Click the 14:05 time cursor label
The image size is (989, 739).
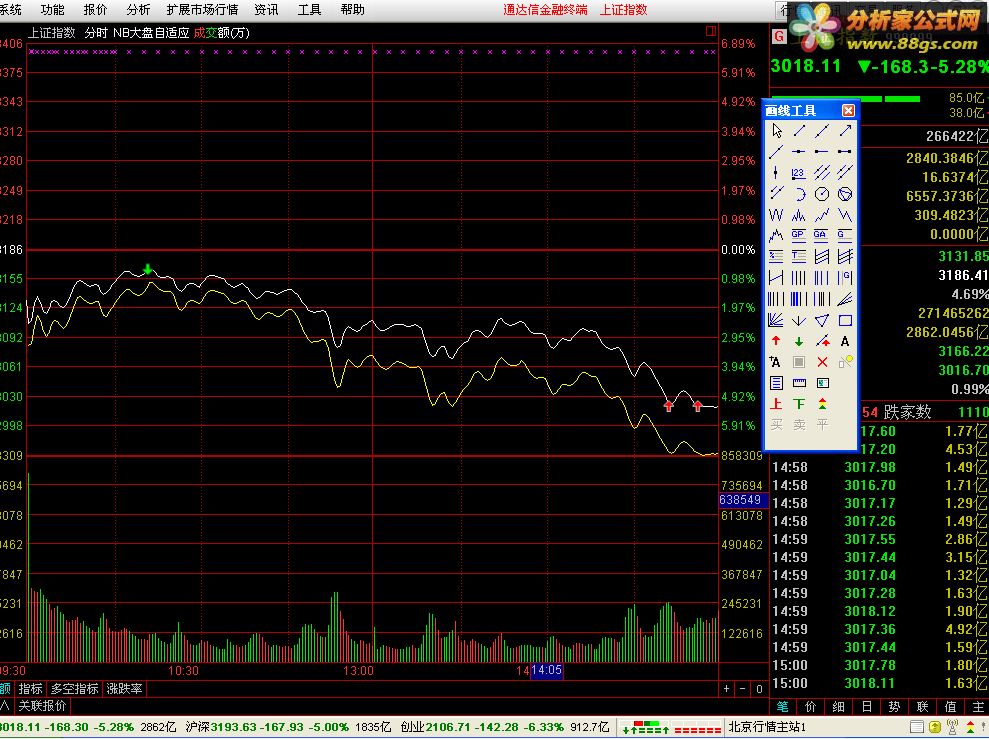click(x=546, y=670)
